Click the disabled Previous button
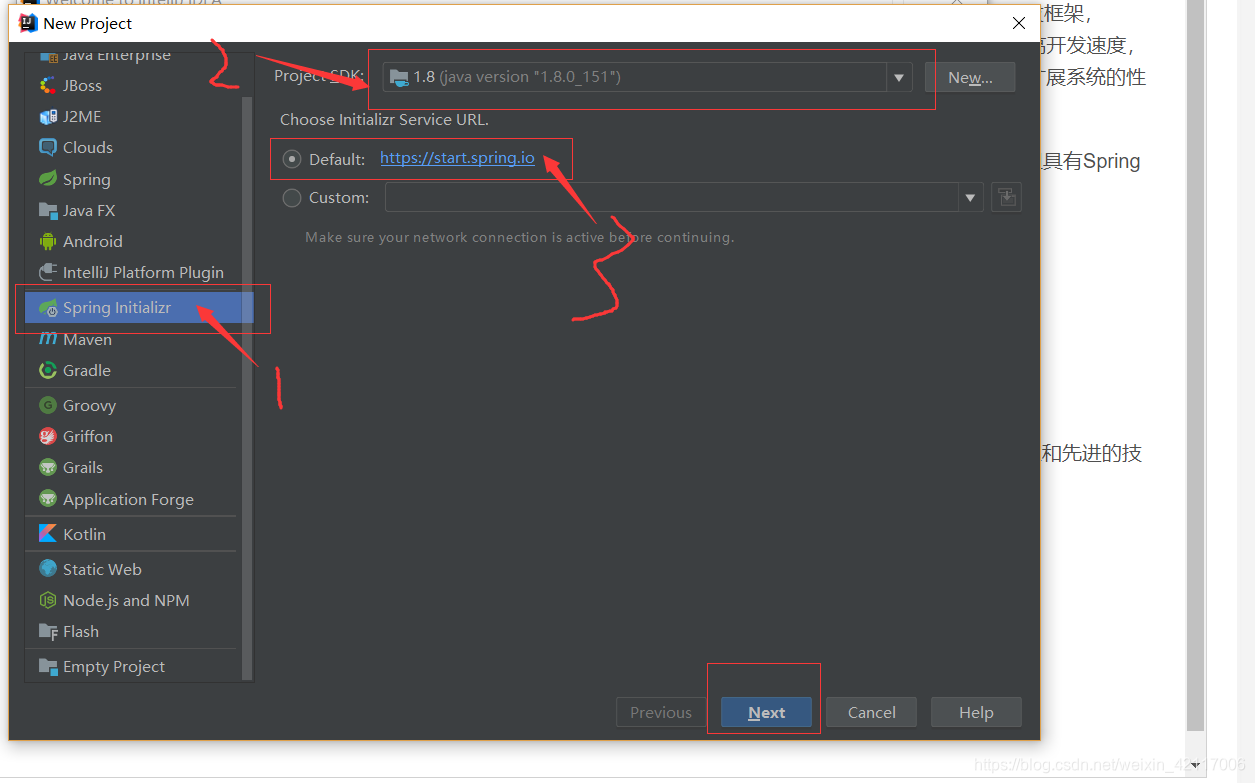The width and height of the screenshot is (1255, 783). click(661, 712)
